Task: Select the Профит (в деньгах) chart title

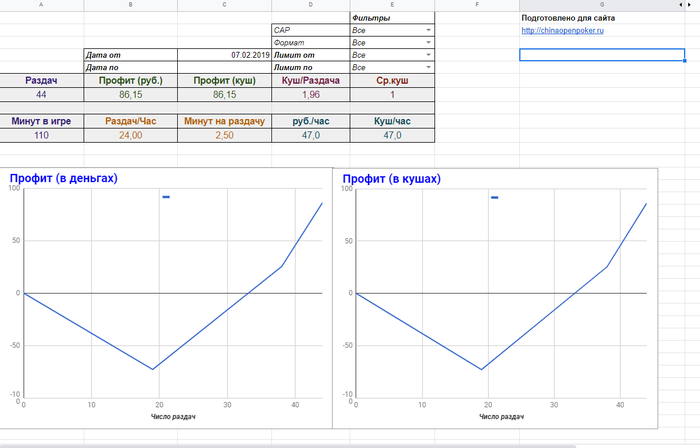Action: [63, 178]
